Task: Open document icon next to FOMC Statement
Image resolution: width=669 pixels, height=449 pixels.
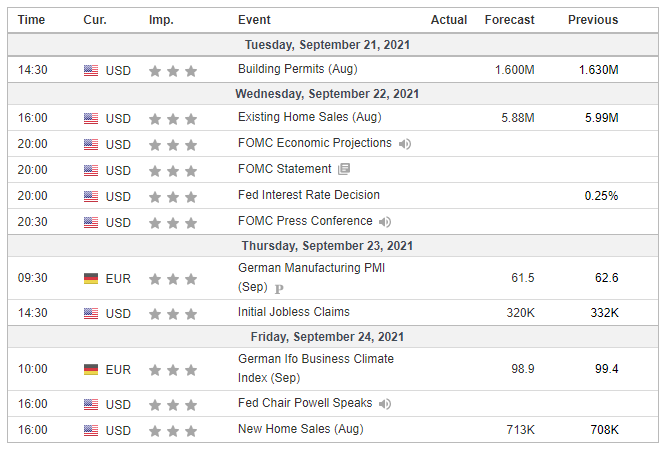Action: coord(344,169)
